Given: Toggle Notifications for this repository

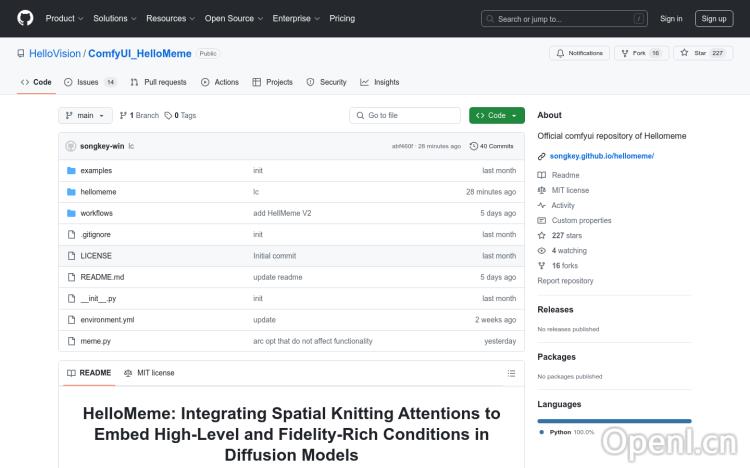Looking at the screenshot, I should [579, 53].
